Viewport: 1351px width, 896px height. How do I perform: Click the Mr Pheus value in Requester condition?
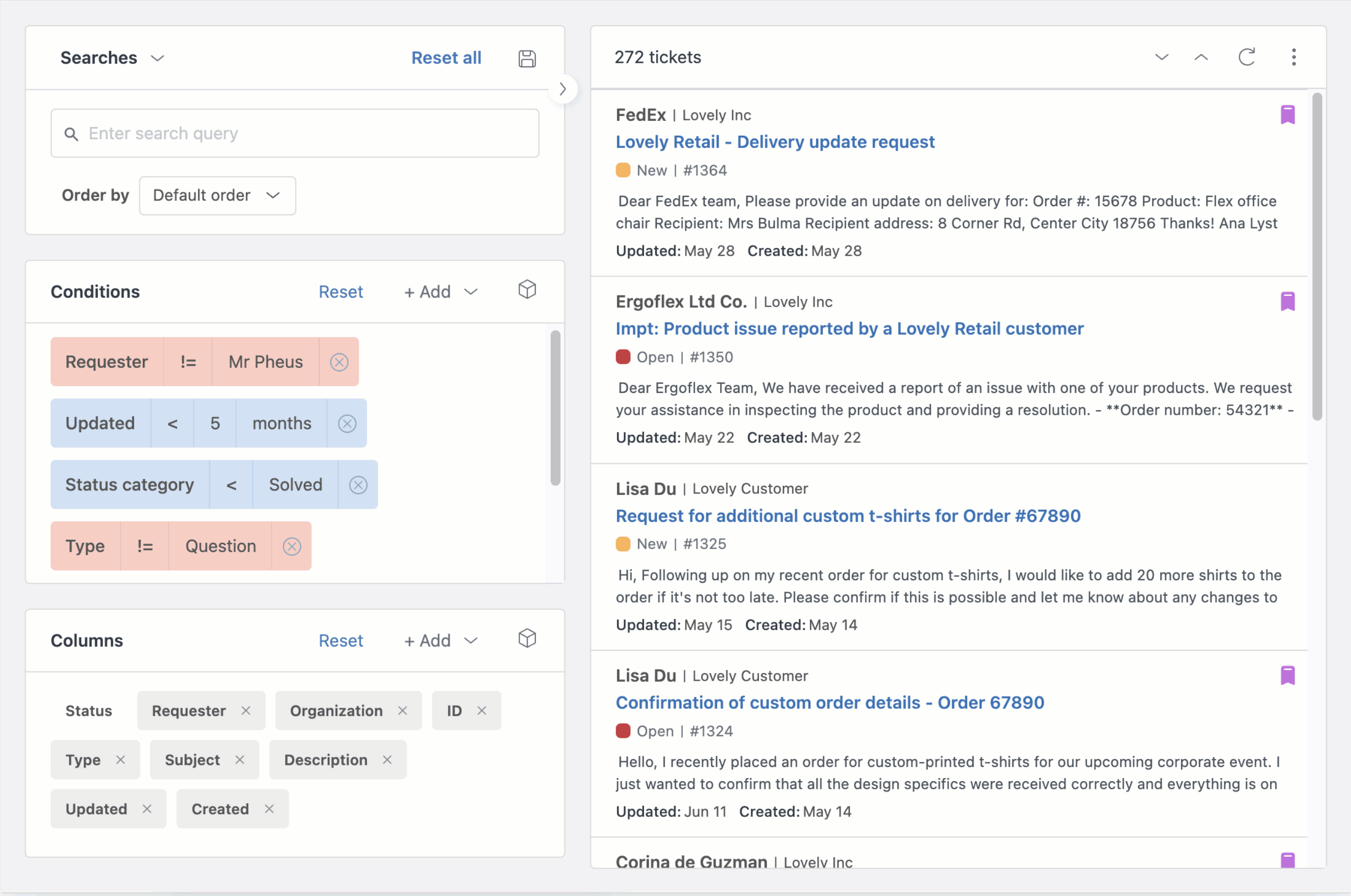266,362
